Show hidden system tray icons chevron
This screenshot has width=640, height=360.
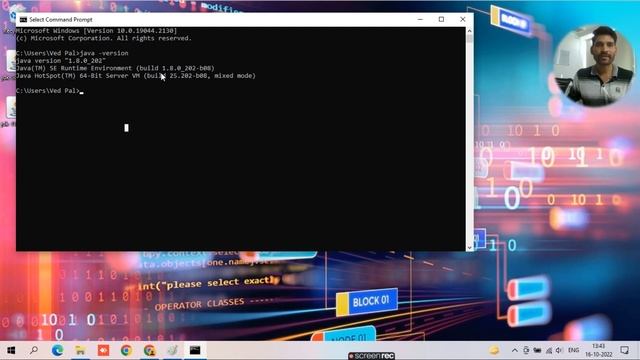pyautogui.click(x=515, y=350)
